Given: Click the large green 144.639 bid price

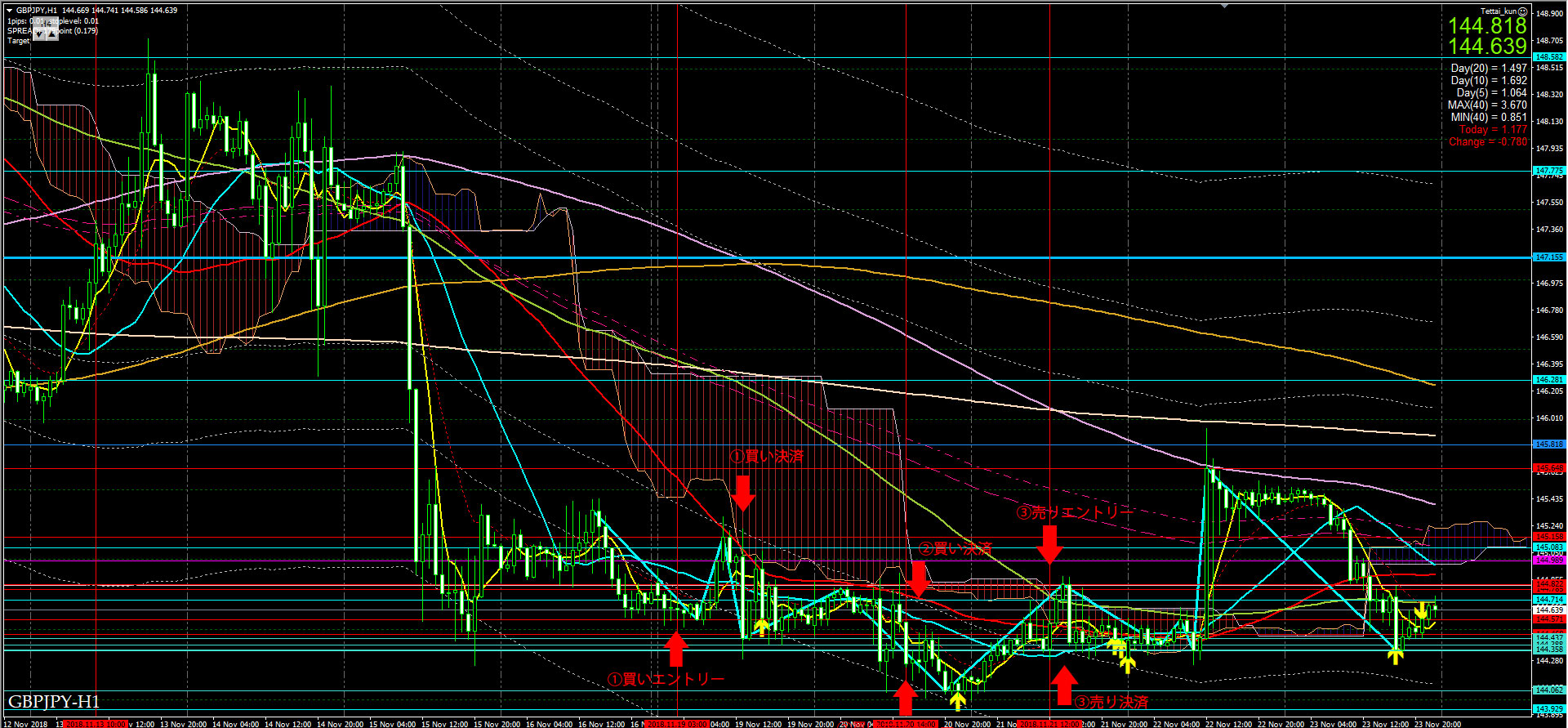Looking at the screenshot, I should [1487, 47].
